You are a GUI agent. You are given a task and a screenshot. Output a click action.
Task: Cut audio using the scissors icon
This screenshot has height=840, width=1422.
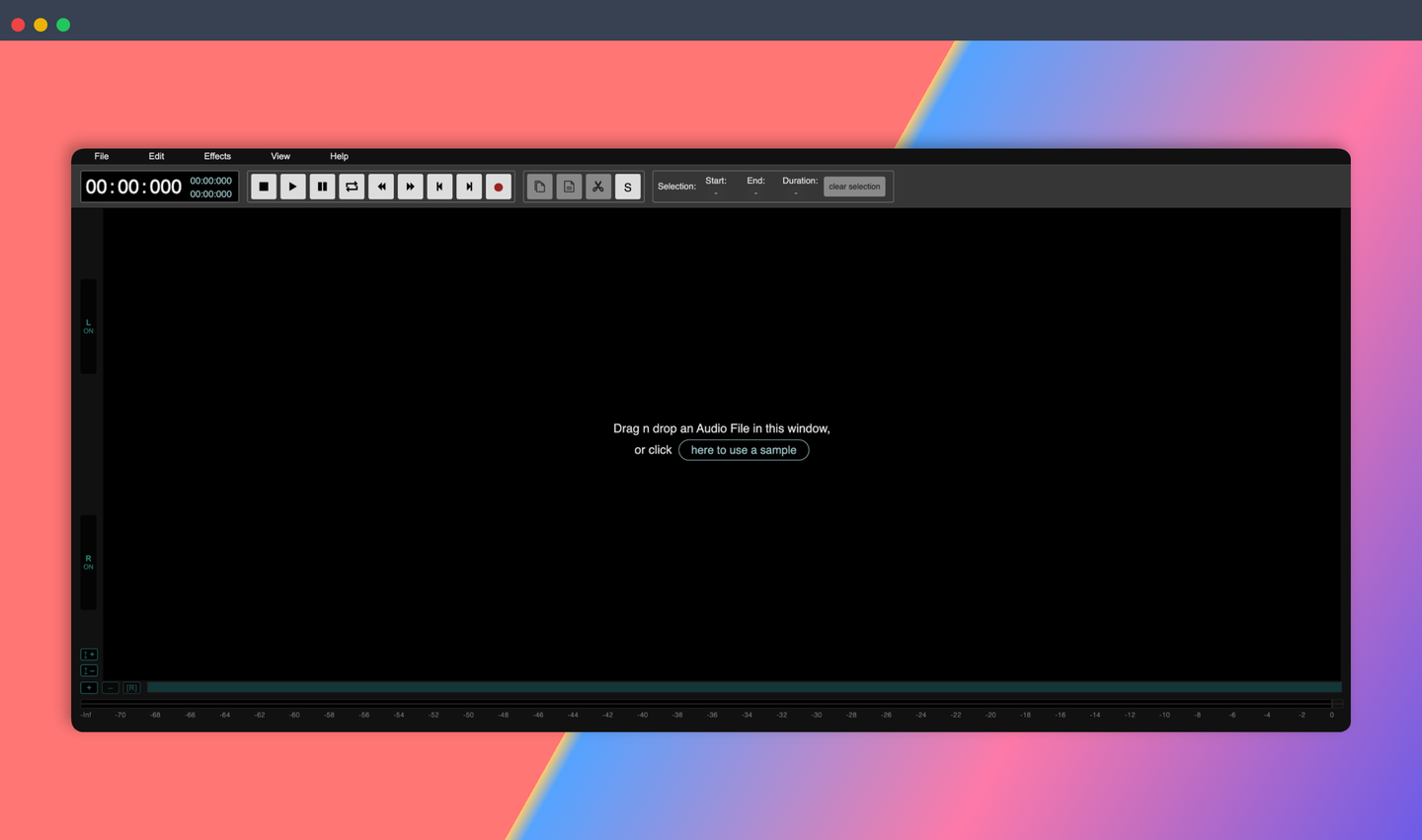(x=597, y=186)
